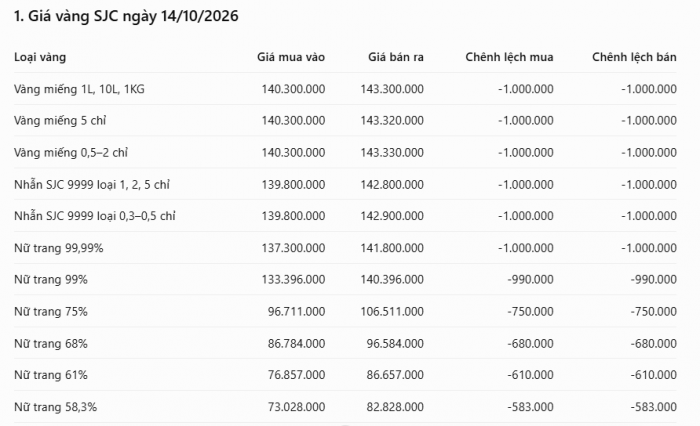
Task: Select row label 'Nữ trang 58,3%'
Action: click(x=55, y=407)
